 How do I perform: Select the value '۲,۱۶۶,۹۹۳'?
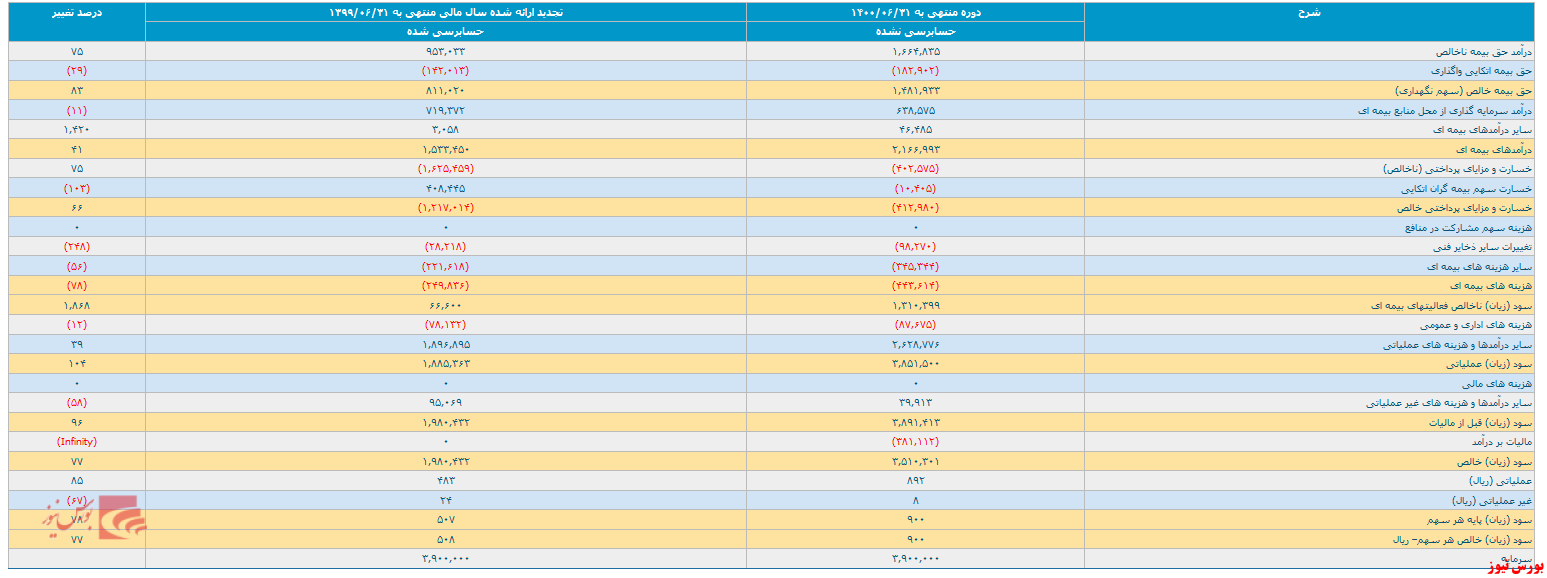tap(915, 149)
